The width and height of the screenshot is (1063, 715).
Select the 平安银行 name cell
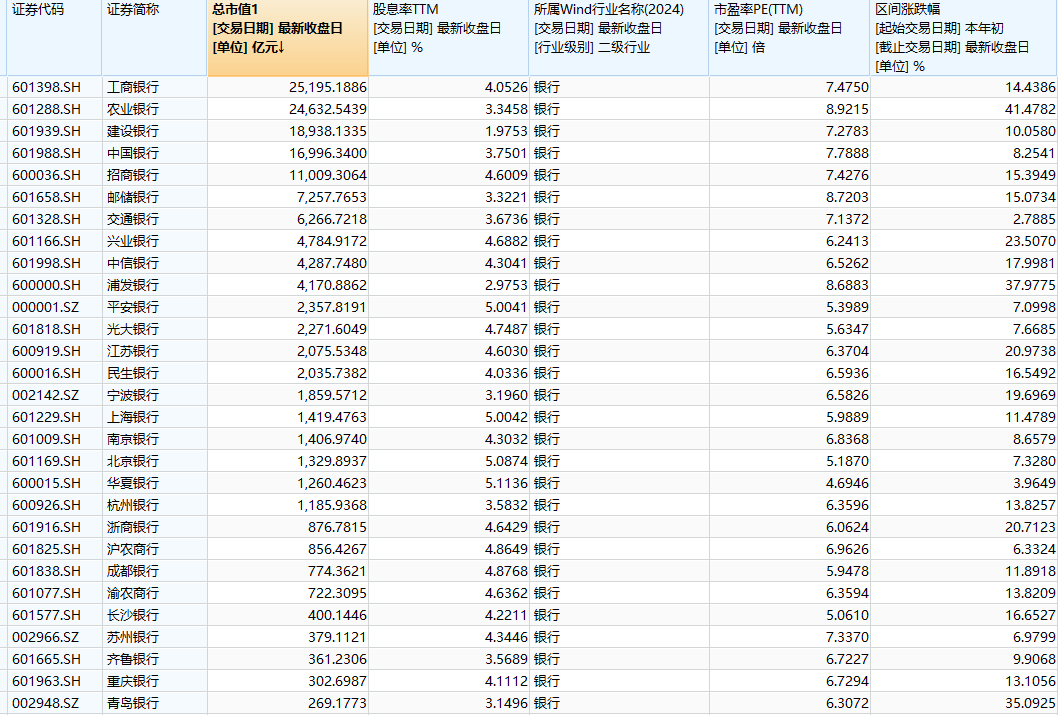[x=133, y=307]
